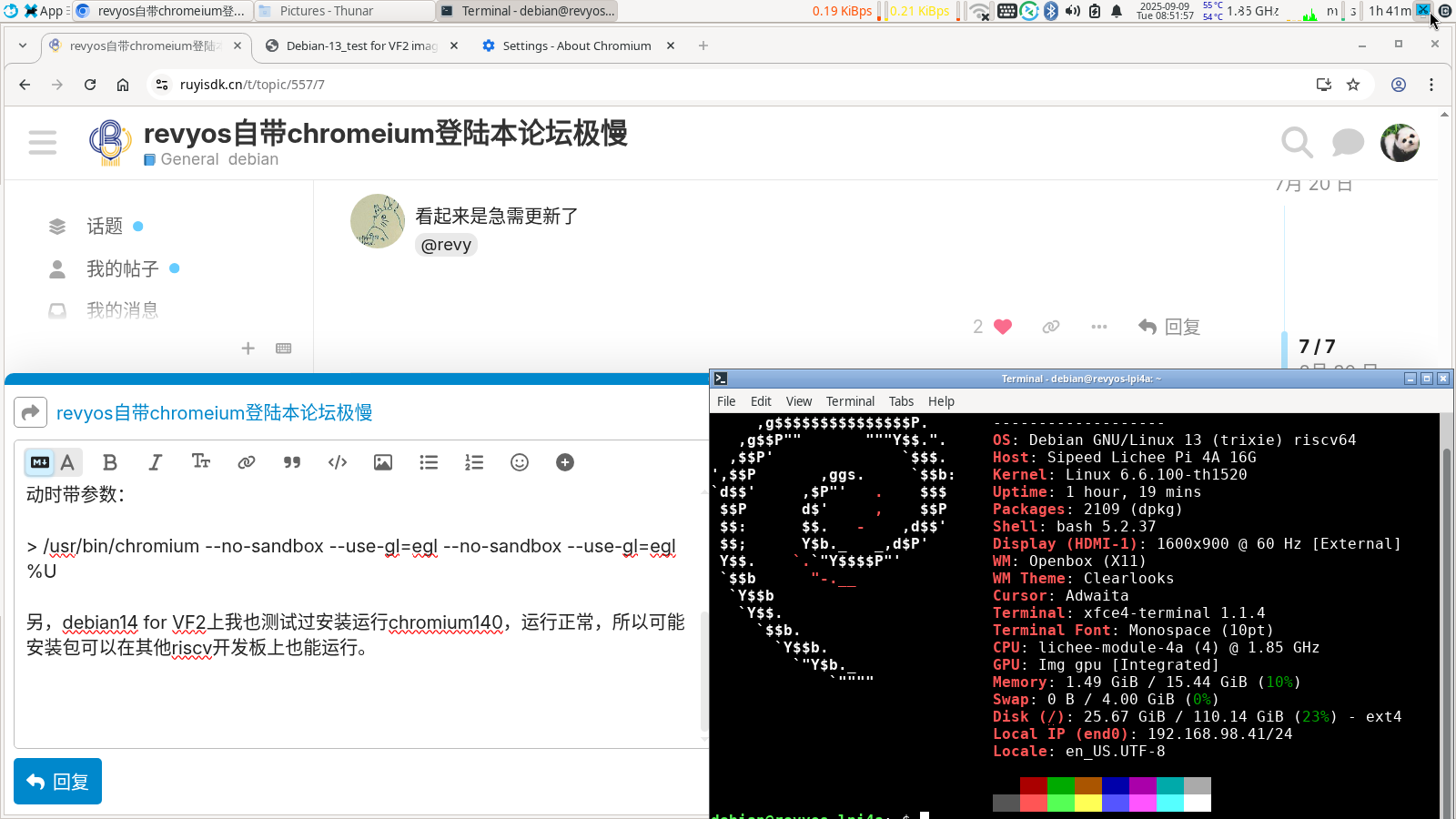Toggle the Markdown editing mode switch
The width and height of the screenshot is (1456, 819).
(x=40, y=462)
